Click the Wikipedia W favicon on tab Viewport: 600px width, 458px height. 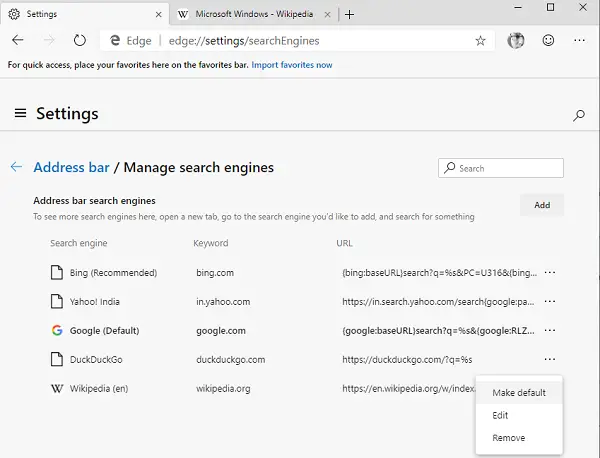183,14
